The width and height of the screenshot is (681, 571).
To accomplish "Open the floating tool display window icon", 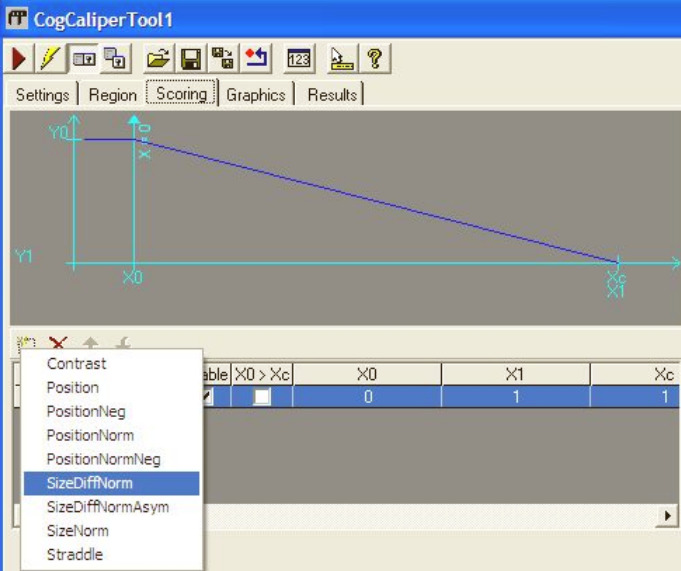I will pos(115,58).
